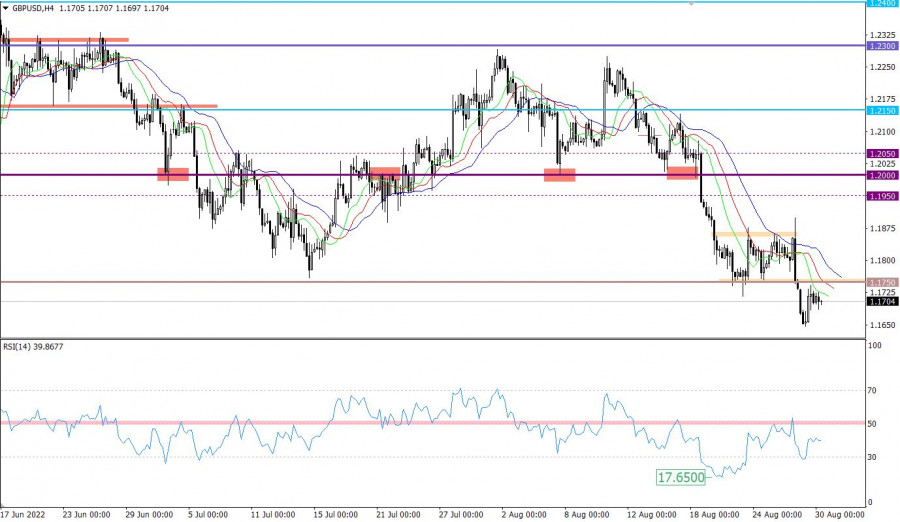Click the 1.2050 dashed level label
Image resolution: width=900 pixels, height=522 pixels.
pyautogui.click(x=881, y=154)
